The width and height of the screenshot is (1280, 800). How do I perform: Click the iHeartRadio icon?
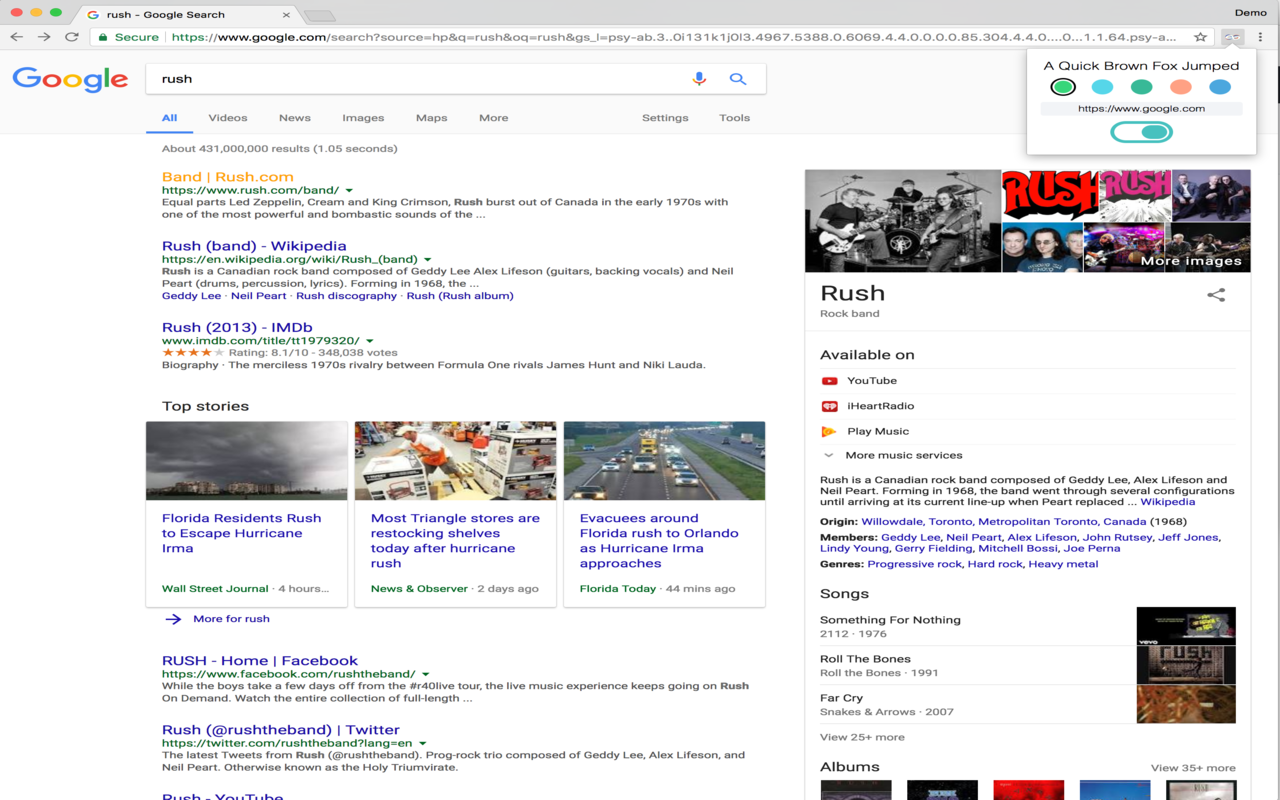[x=829, y=406]
